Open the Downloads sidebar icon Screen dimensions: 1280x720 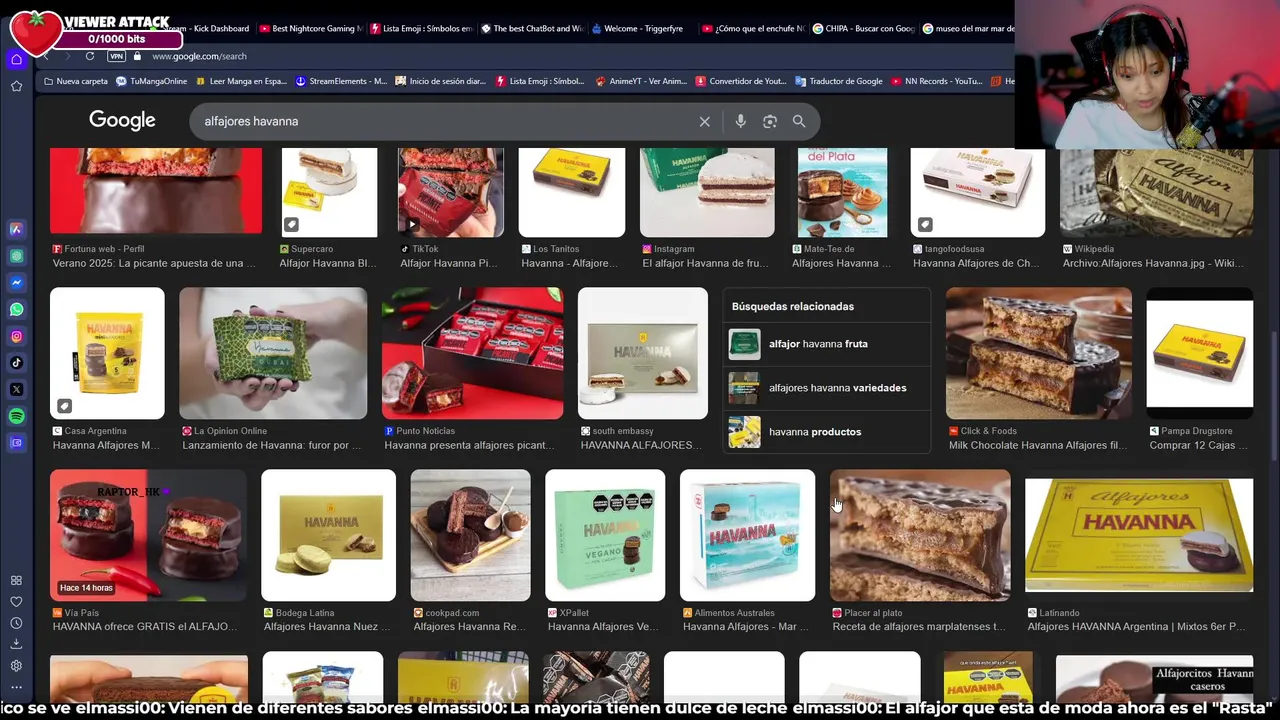pyautogui.click(x=16, y=644)
